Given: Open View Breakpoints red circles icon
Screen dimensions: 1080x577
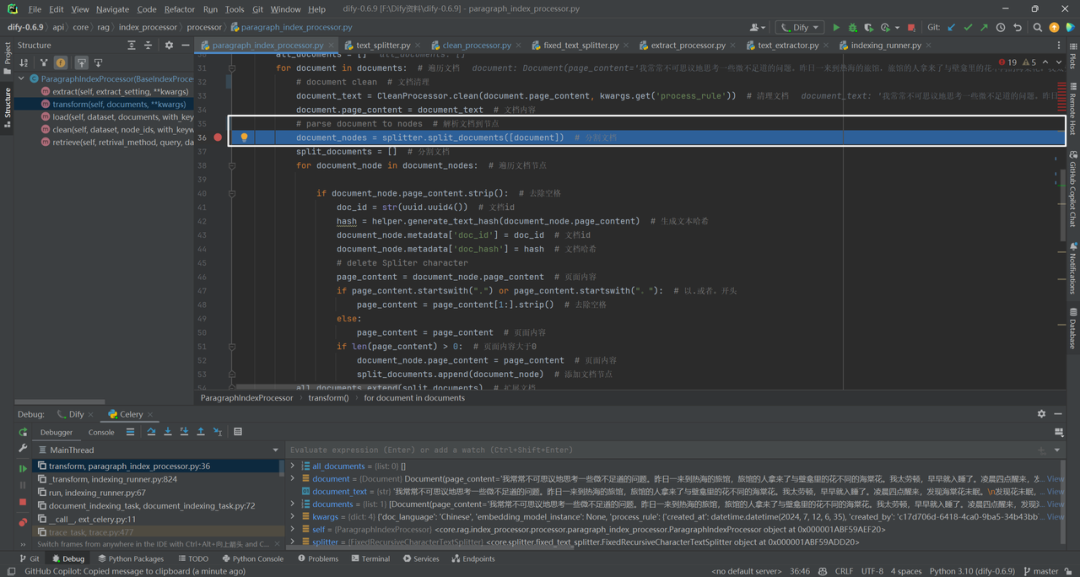Looking at the screenshot, I should 23,522.
